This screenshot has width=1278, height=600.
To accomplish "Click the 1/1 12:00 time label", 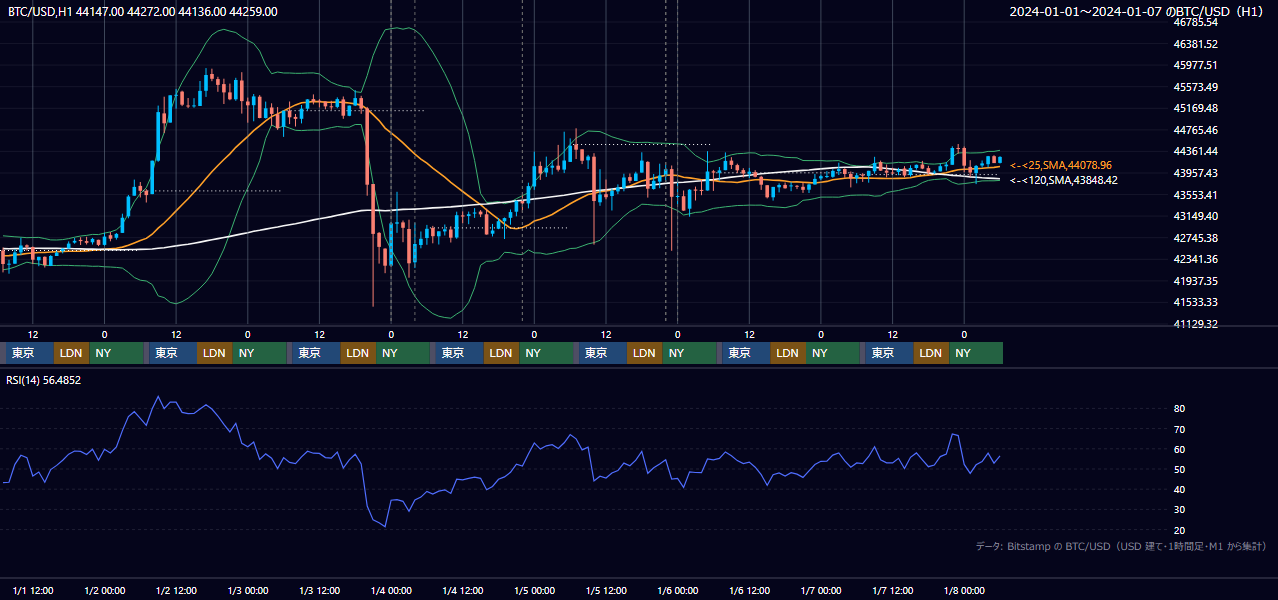I will click(x=33, y=590).
